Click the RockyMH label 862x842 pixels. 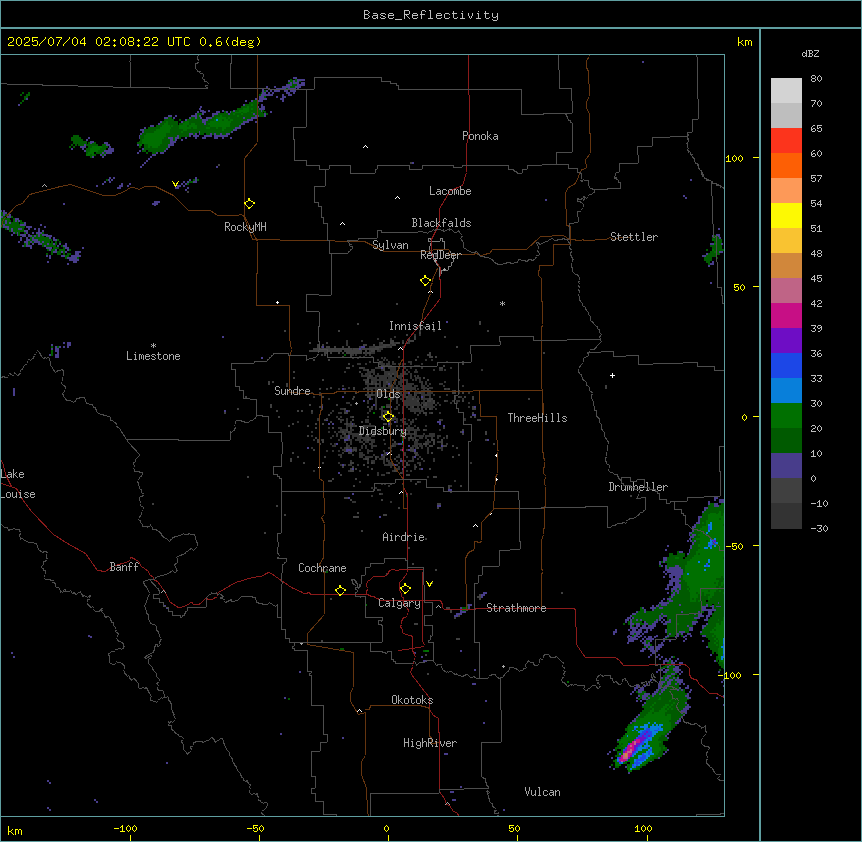(x=245, y=227)
